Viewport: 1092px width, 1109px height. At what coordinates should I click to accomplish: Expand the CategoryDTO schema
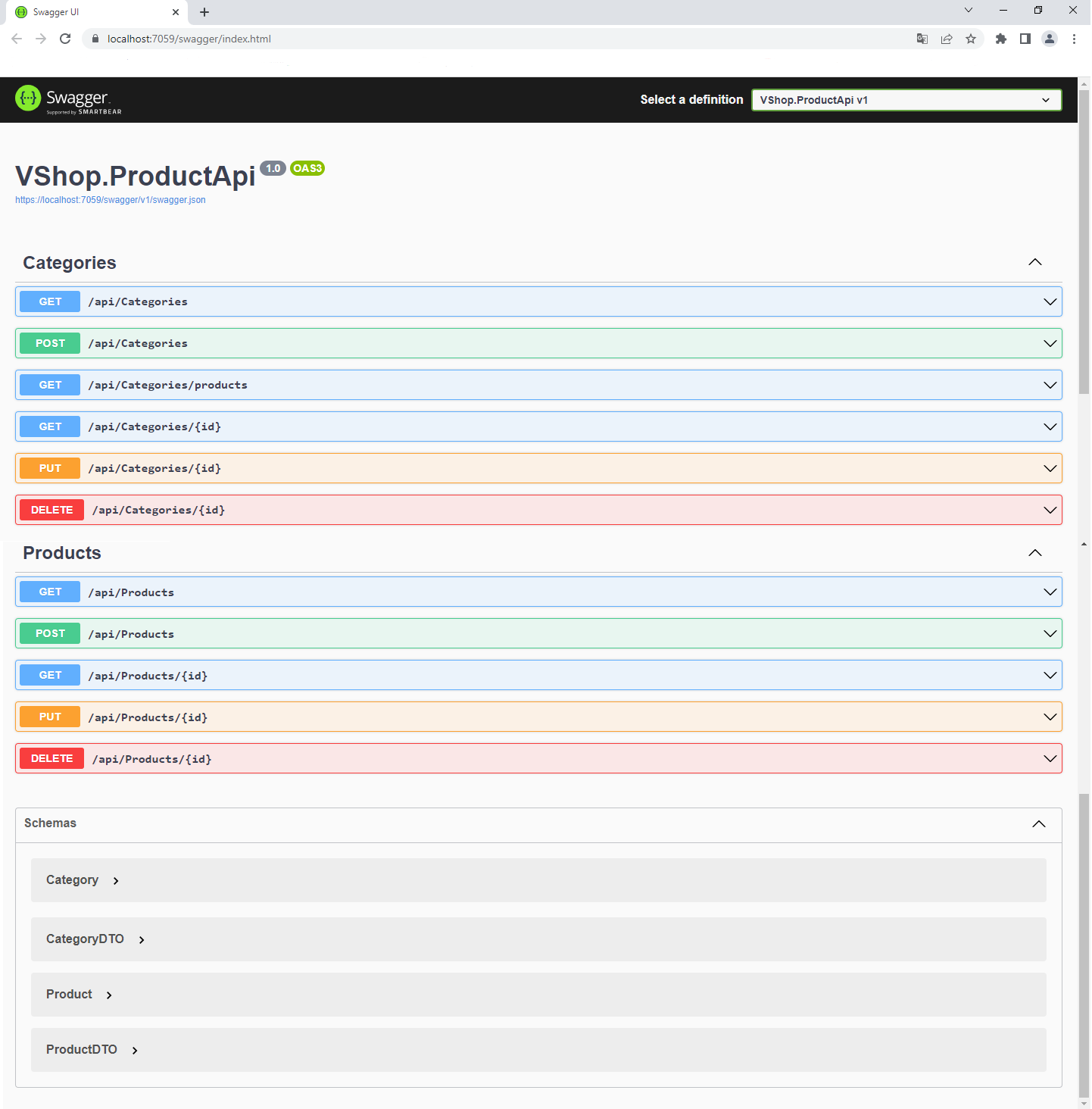[95, 939]
